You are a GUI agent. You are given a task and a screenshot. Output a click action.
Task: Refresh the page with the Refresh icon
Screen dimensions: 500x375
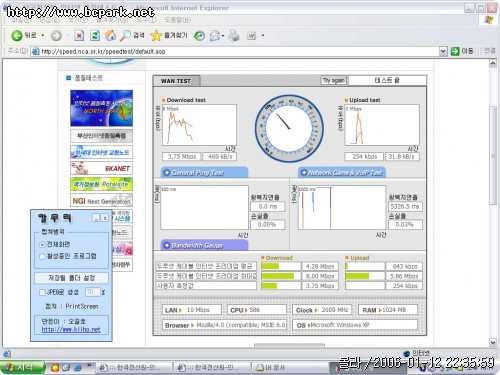95,35
